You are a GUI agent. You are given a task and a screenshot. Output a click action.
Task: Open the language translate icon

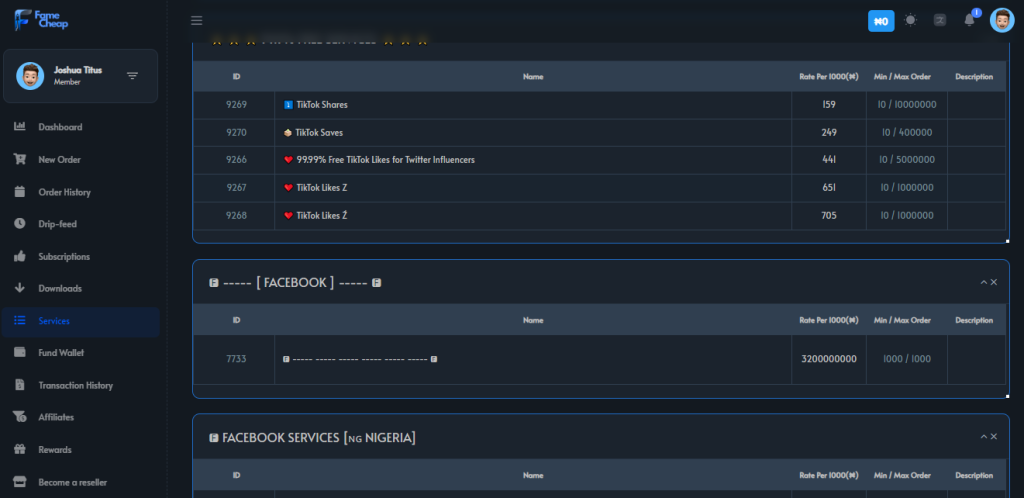(x=940, y=20)
